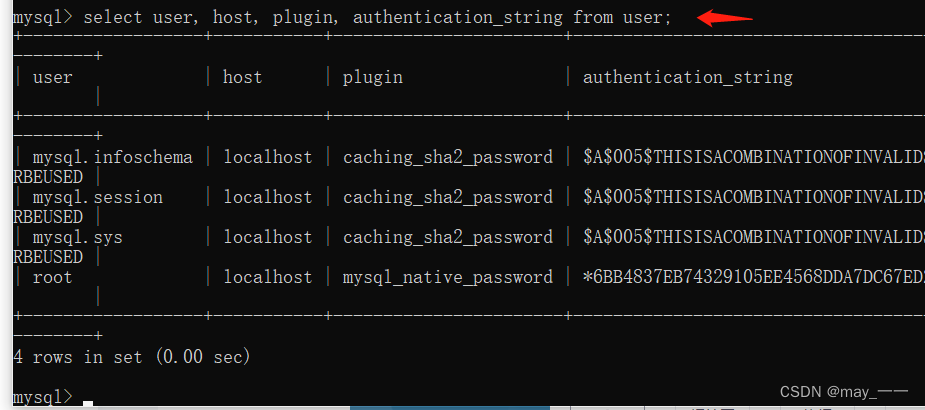
Task: Select the user column header
Action: [x=53, y=77]
